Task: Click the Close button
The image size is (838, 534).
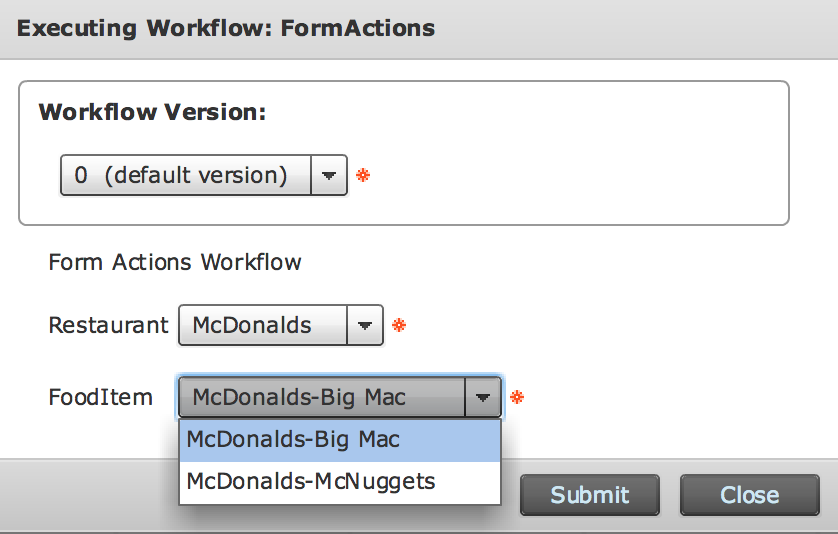Action: point(749,495)
